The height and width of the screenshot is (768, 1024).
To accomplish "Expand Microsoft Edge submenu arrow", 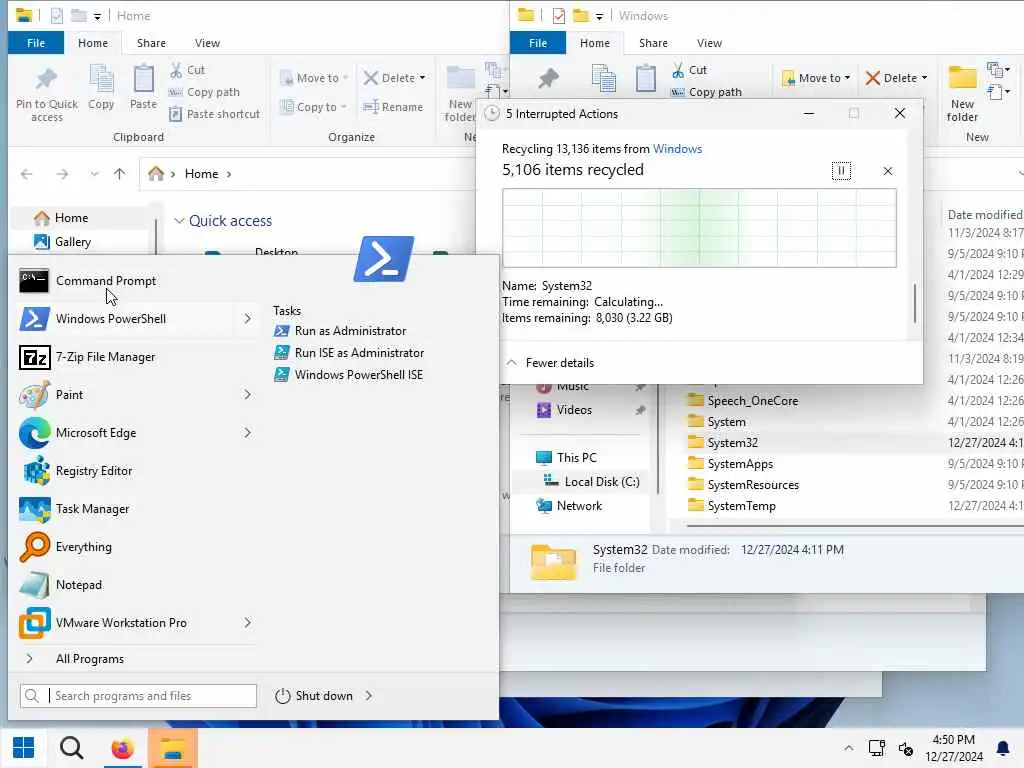I will tap(248, 433).
